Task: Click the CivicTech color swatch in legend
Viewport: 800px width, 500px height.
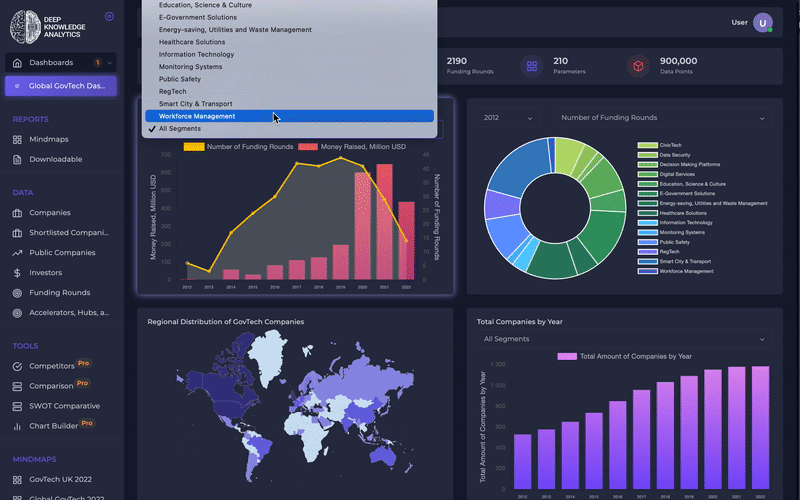Action: (647, 145)
